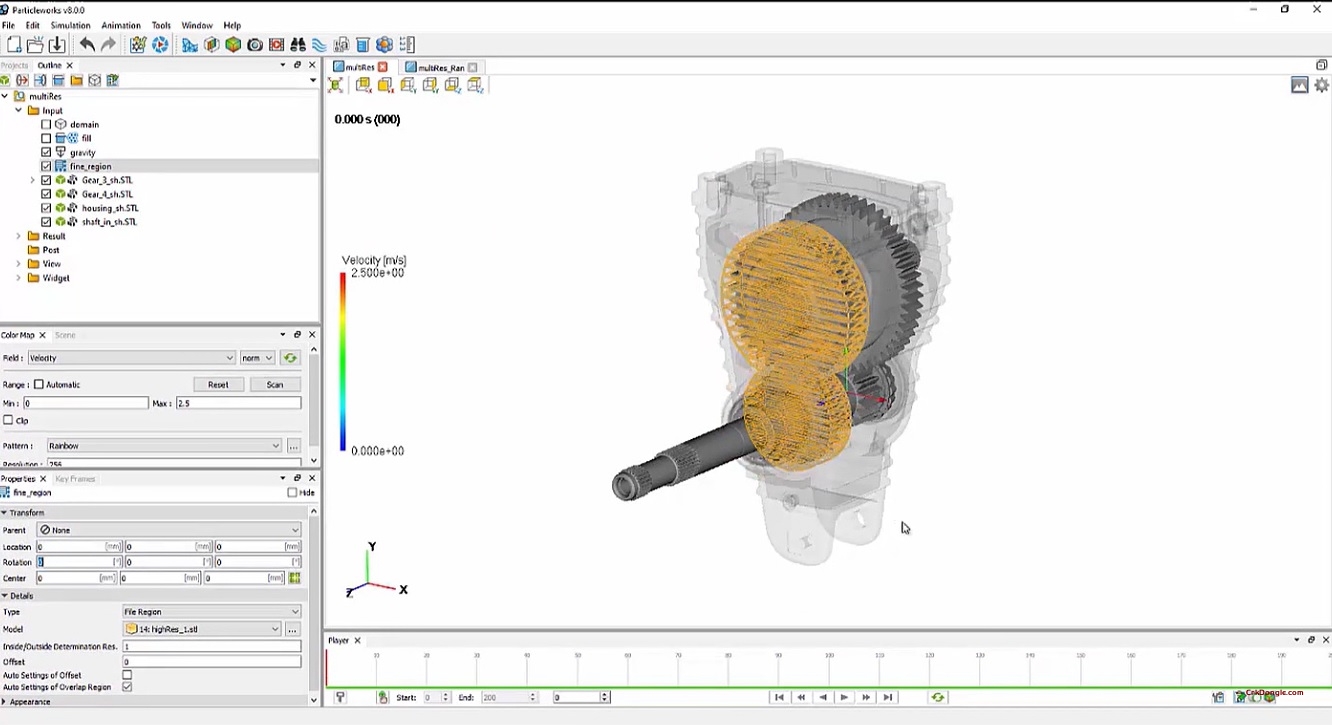The height and width of the screenshot is (725, 1332).
Task: Click the fit-view icon above the viewport
Action: coord(334,85)
